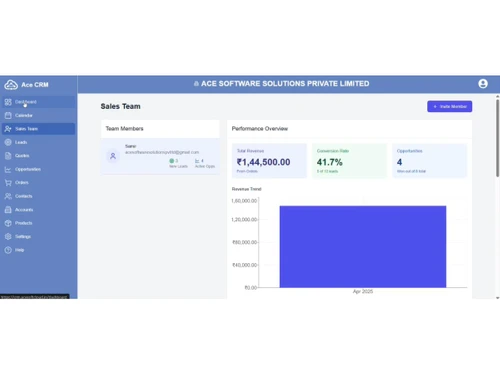
Task: Go to Contacts in the sidebar
Action: [38, 196]
